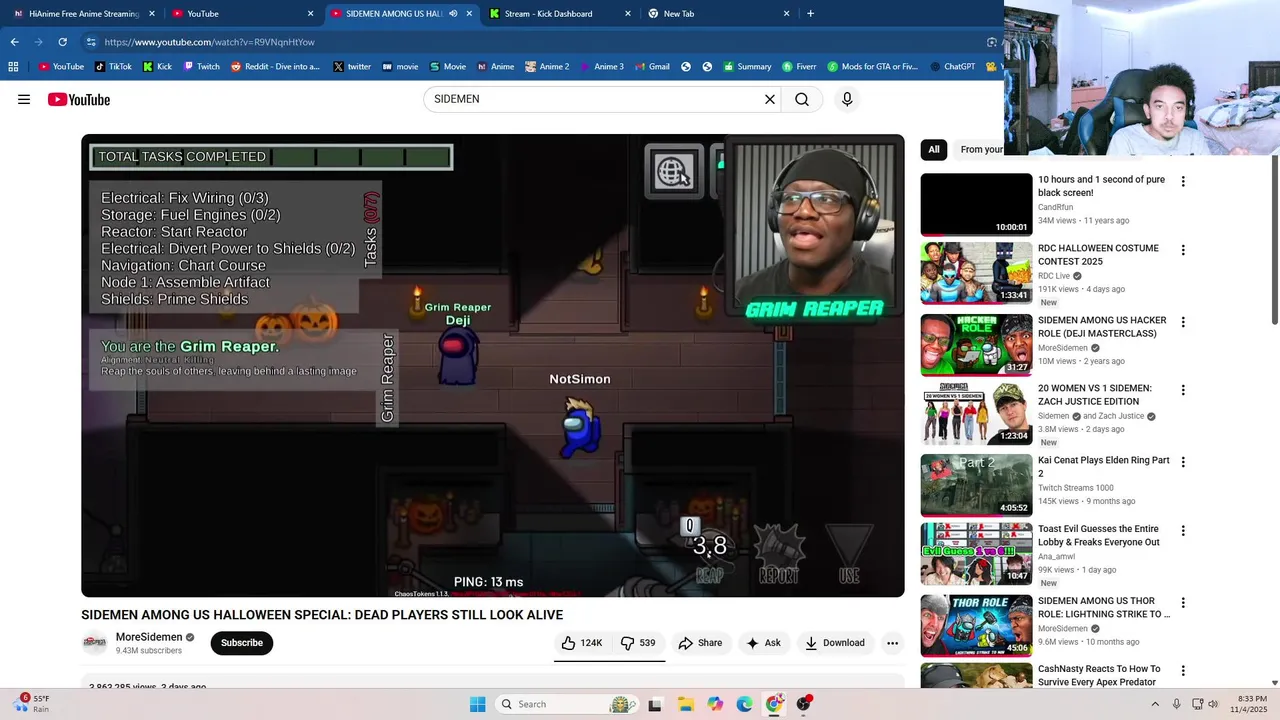Select the From your search chip
The image size is (1280, 720).
click(981, 150)
